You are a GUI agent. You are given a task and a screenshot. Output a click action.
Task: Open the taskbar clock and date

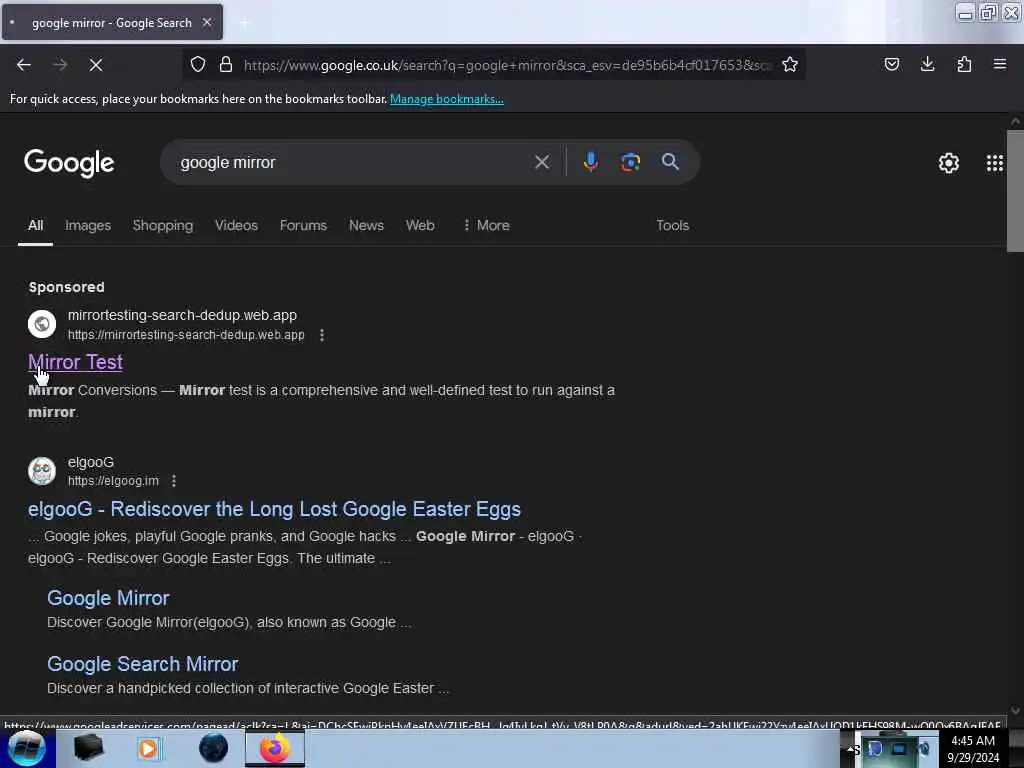pos(973,749)
